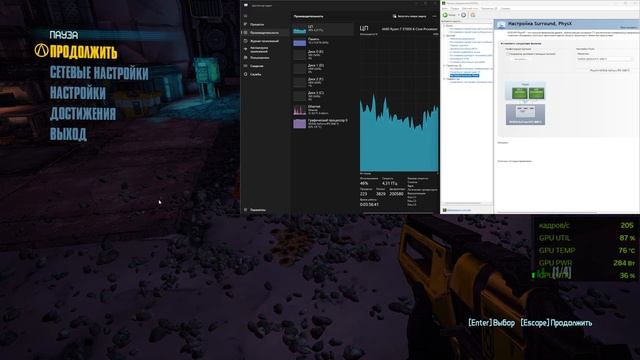Click ВЫХОД in pause menu
640x360 pixels.
[68, 134]
